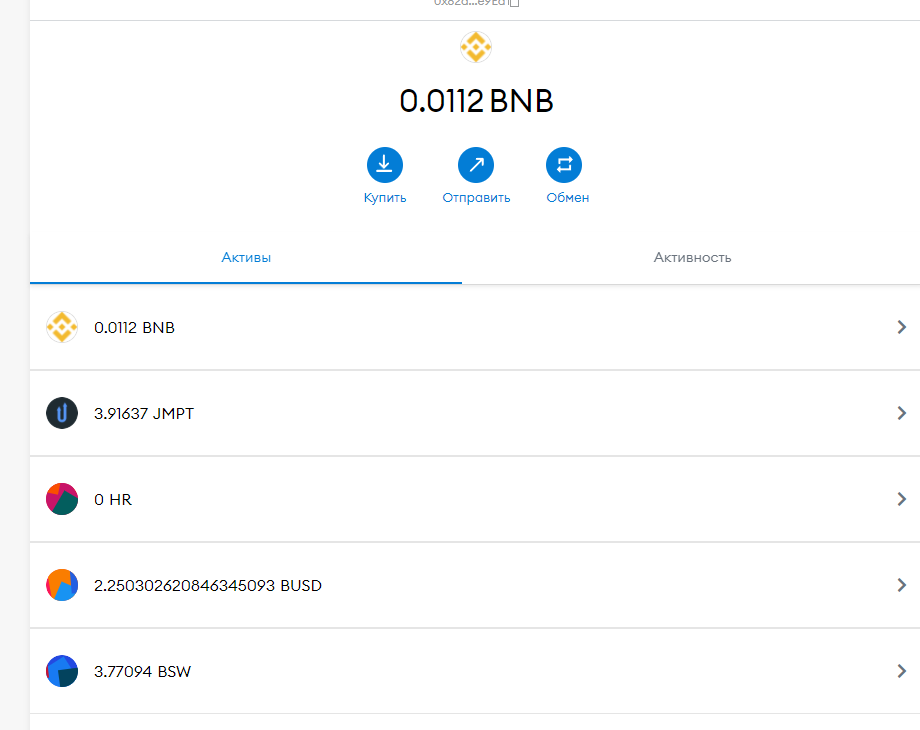
Task: Expand the BUSD asset row chevron
Action: pos(902,585)
